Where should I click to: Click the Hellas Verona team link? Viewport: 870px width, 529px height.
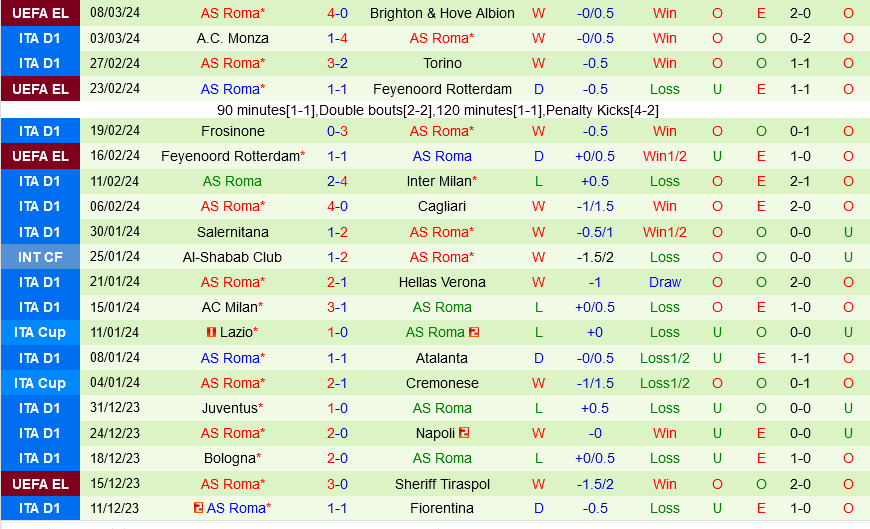click(442, 282)
